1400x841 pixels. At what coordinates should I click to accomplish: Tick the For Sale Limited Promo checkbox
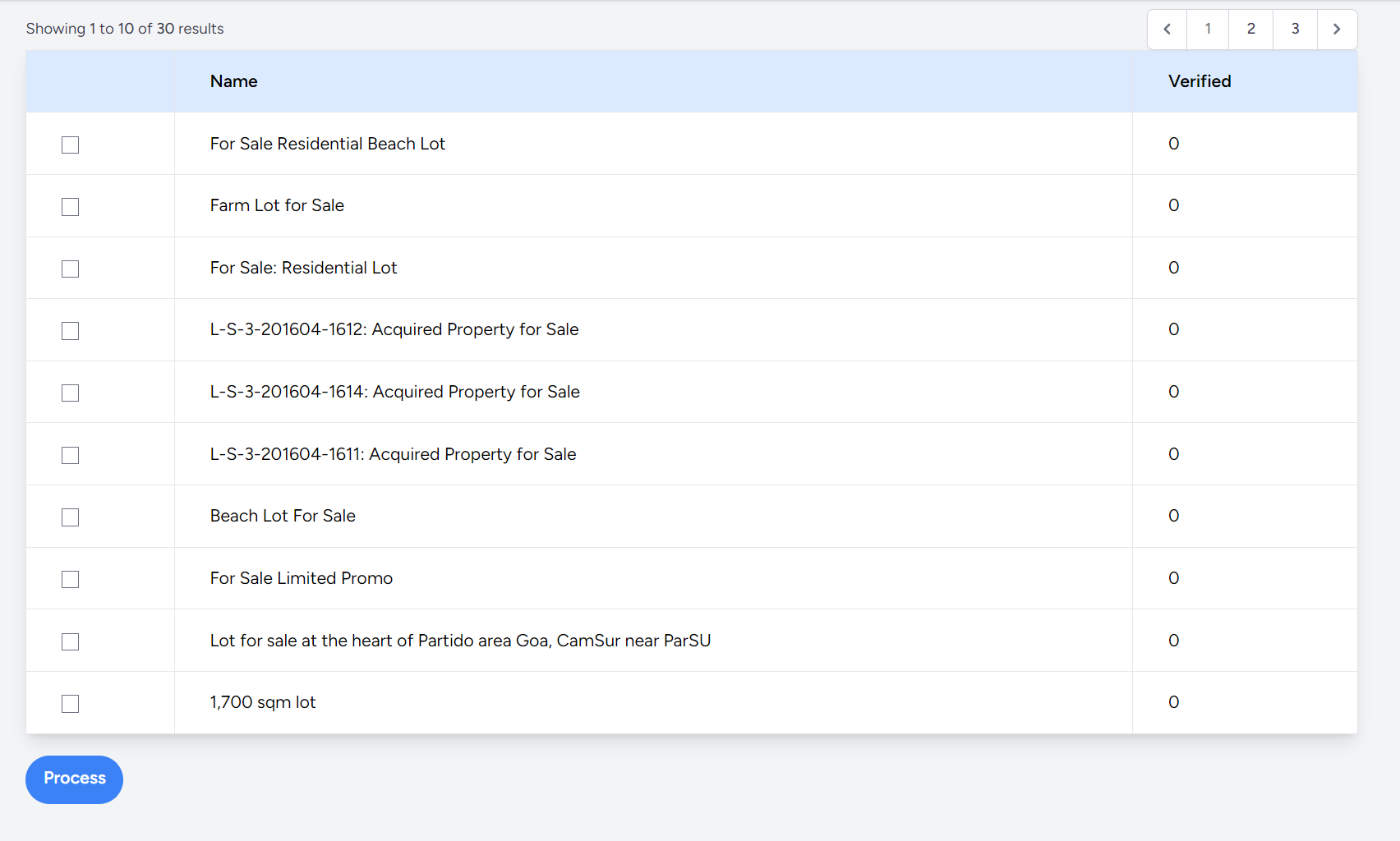(71, 580)
